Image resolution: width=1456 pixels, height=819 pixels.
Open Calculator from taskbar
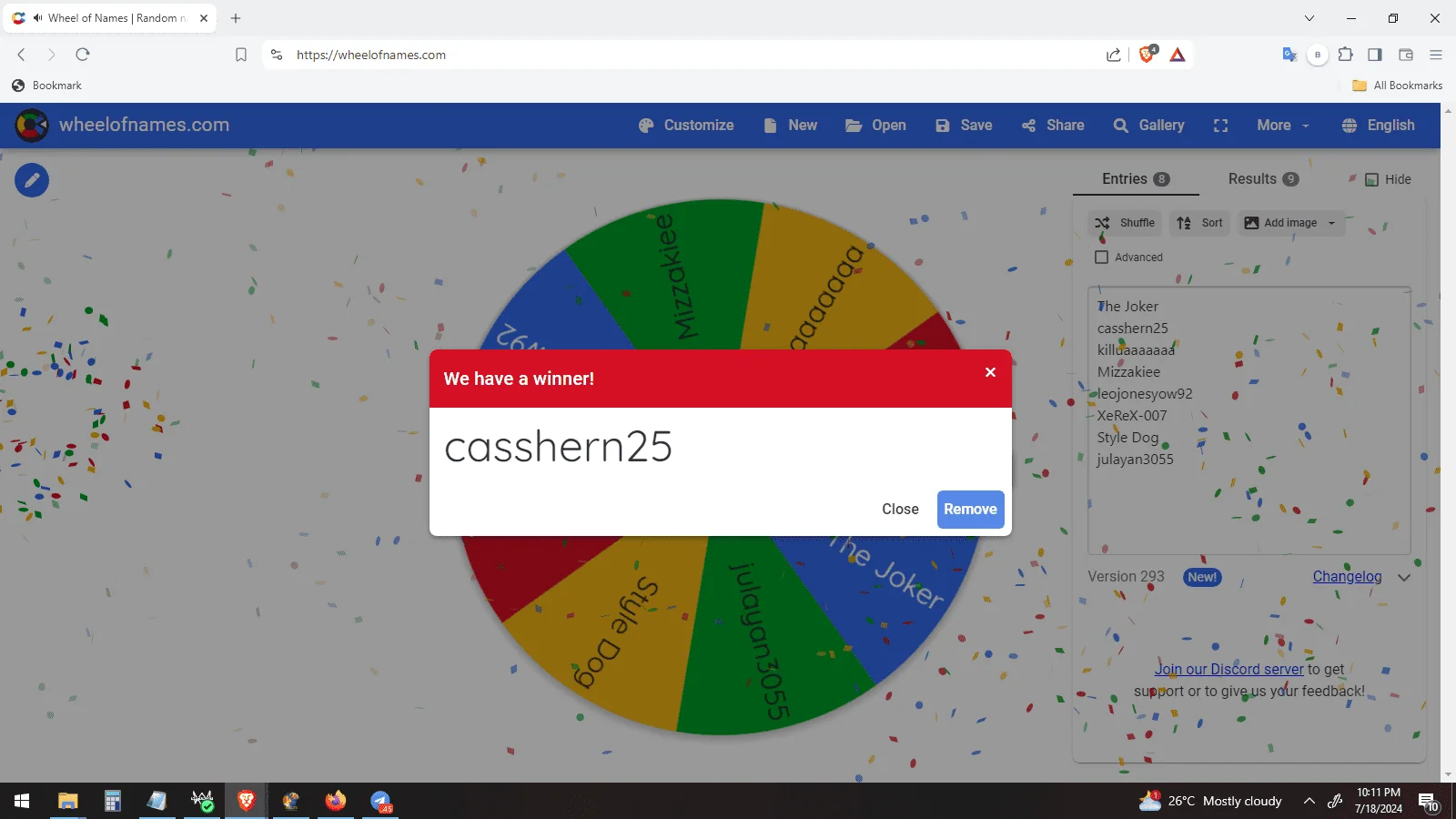(112, 801)
